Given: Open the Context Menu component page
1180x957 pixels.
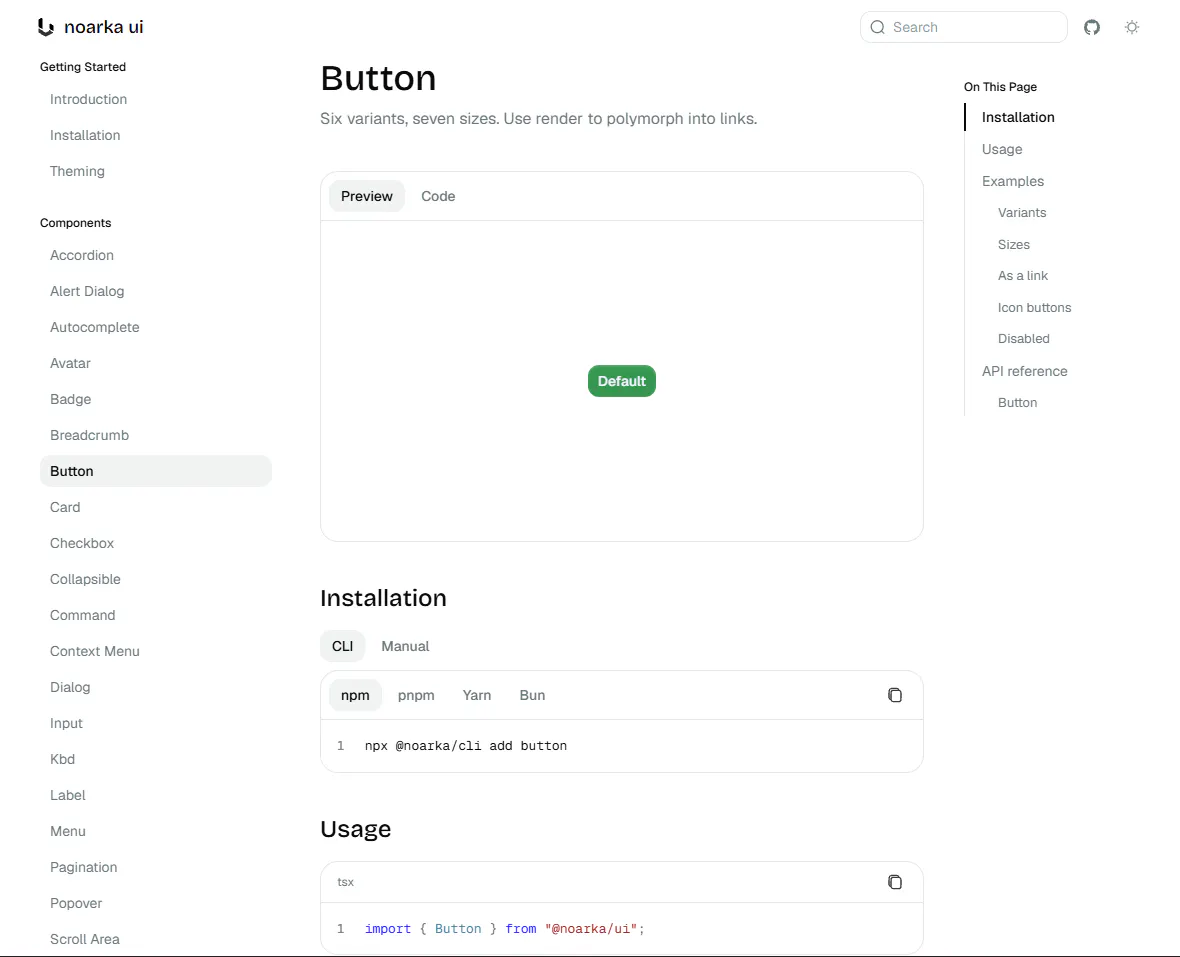Looking at the screenshot, I should point(95,652).
